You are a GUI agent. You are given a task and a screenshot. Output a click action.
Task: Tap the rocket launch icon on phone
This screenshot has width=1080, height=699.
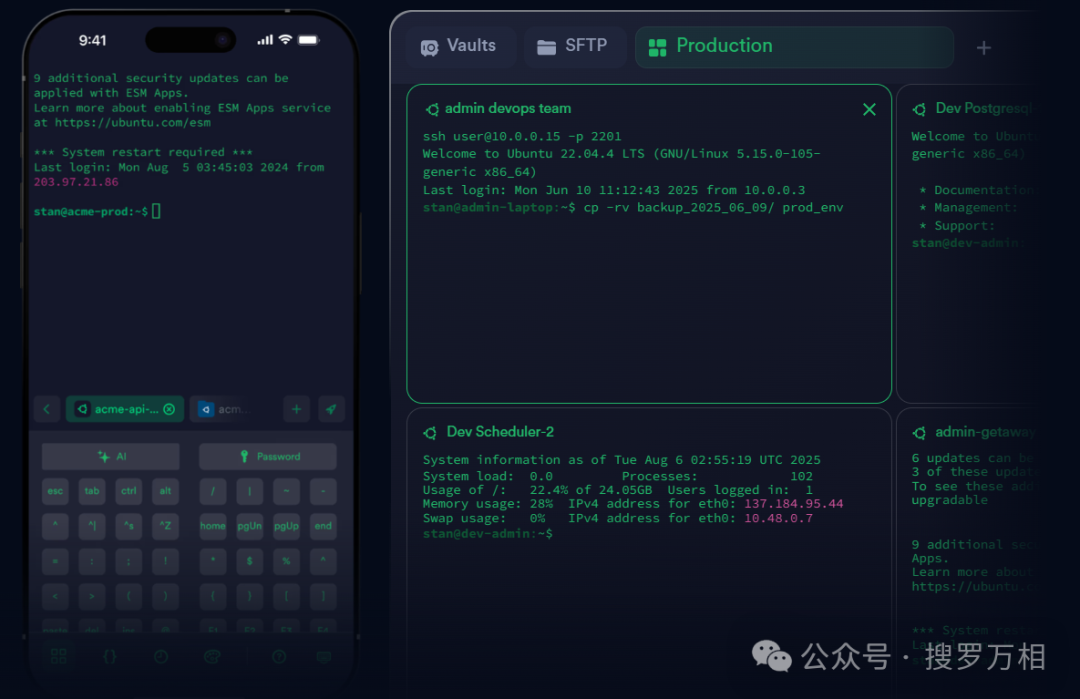[331, 409]
